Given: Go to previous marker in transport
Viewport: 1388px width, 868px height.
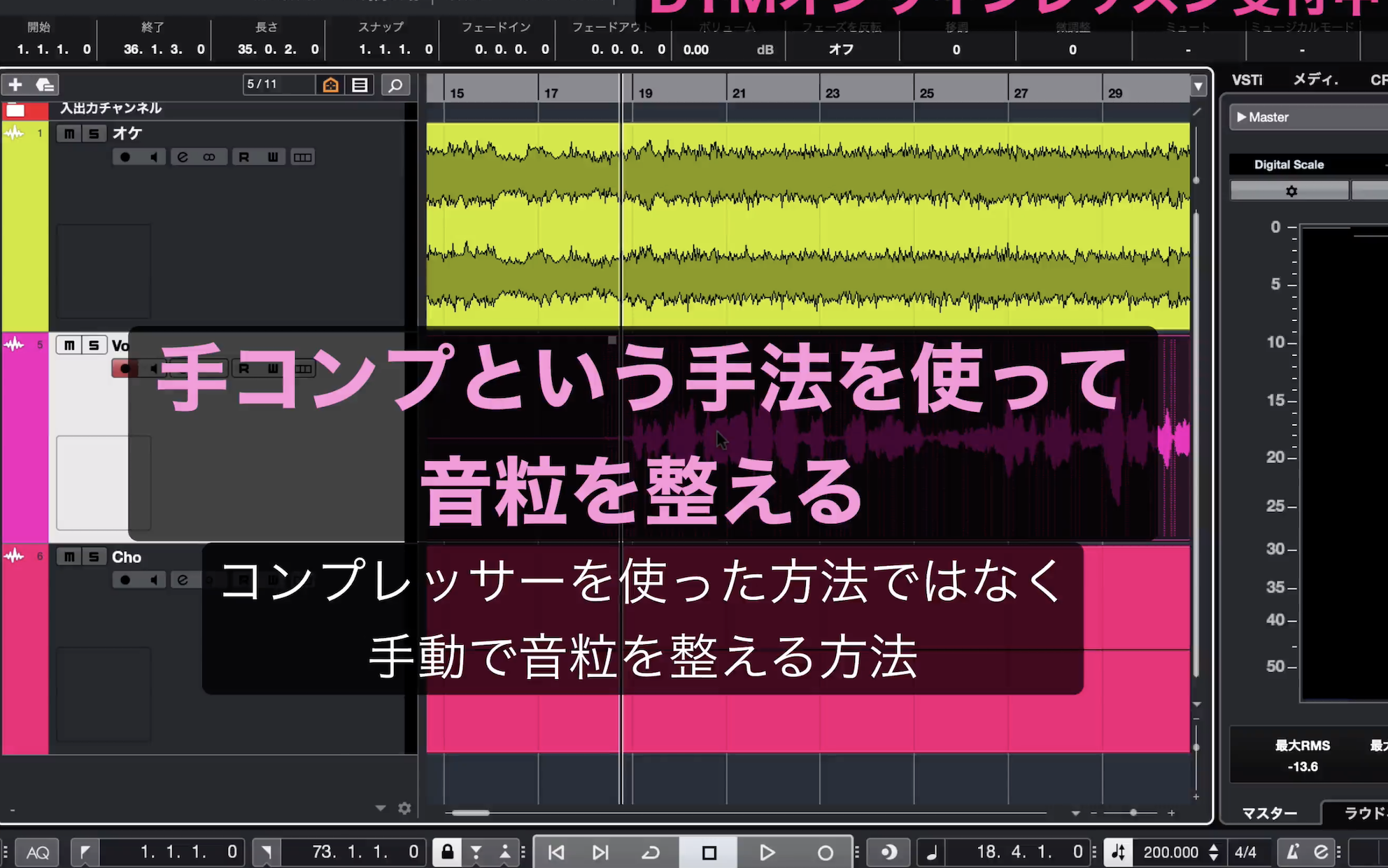Looking at the screenshot, I should click(556, 852).
